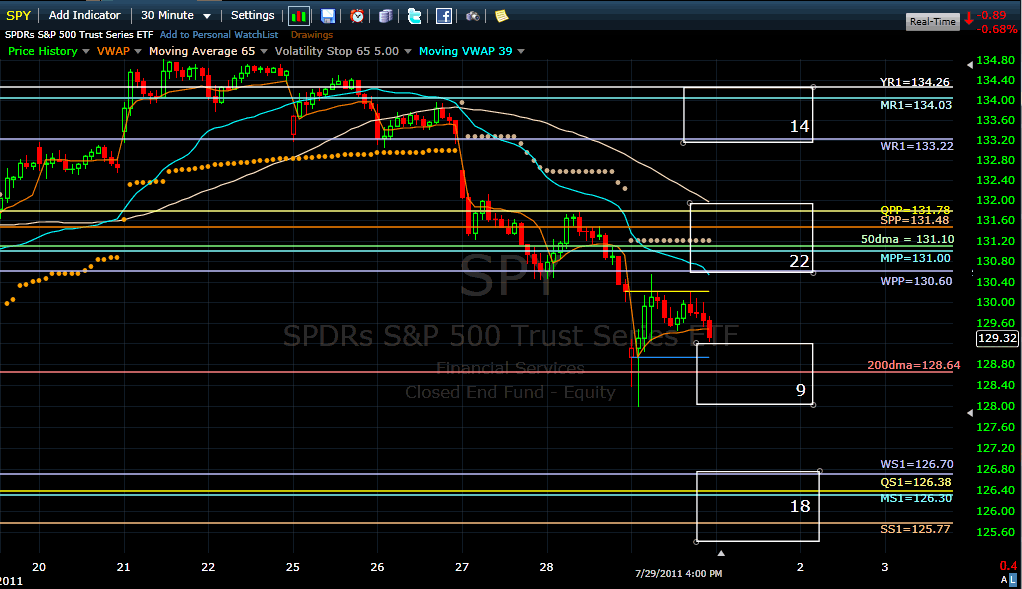This screenshot has height=589, width=1022.
Task: Click the Moving Average 65 indicator label
Action: point(202,51)
